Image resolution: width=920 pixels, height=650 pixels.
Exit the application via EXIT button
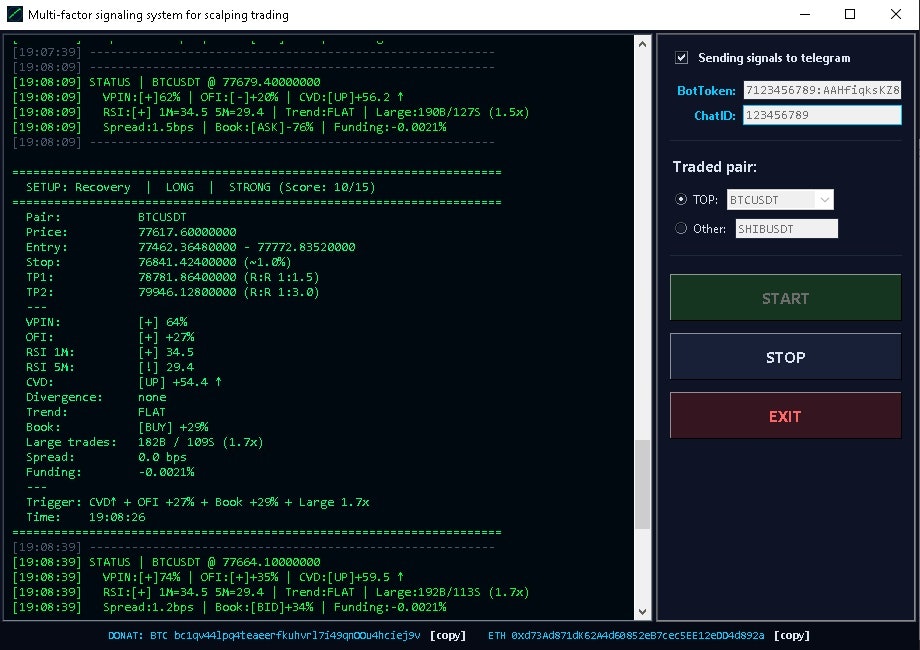[785, 416]
